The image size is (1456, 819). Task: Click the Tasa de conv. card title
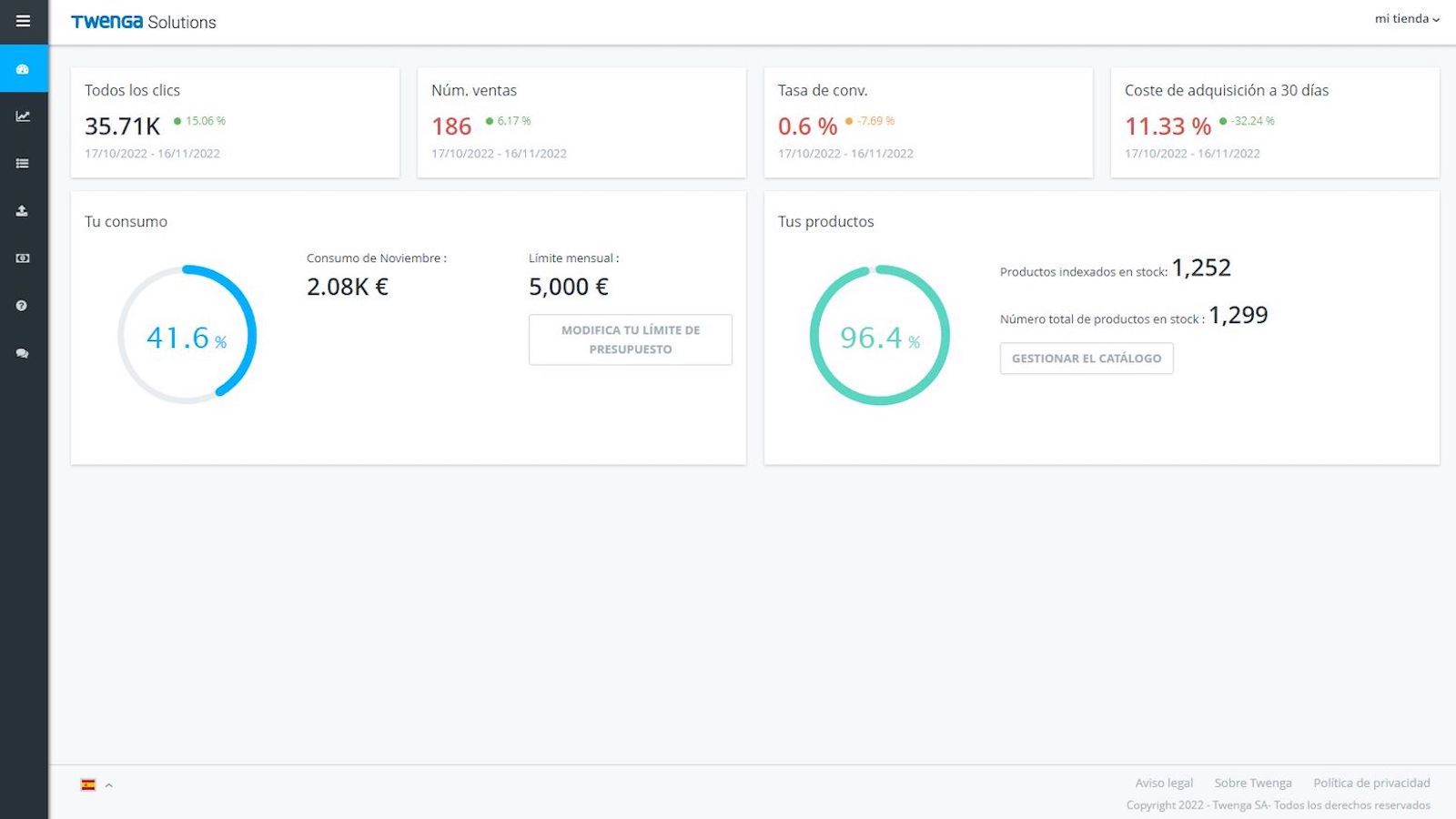(x=823, y=90)
